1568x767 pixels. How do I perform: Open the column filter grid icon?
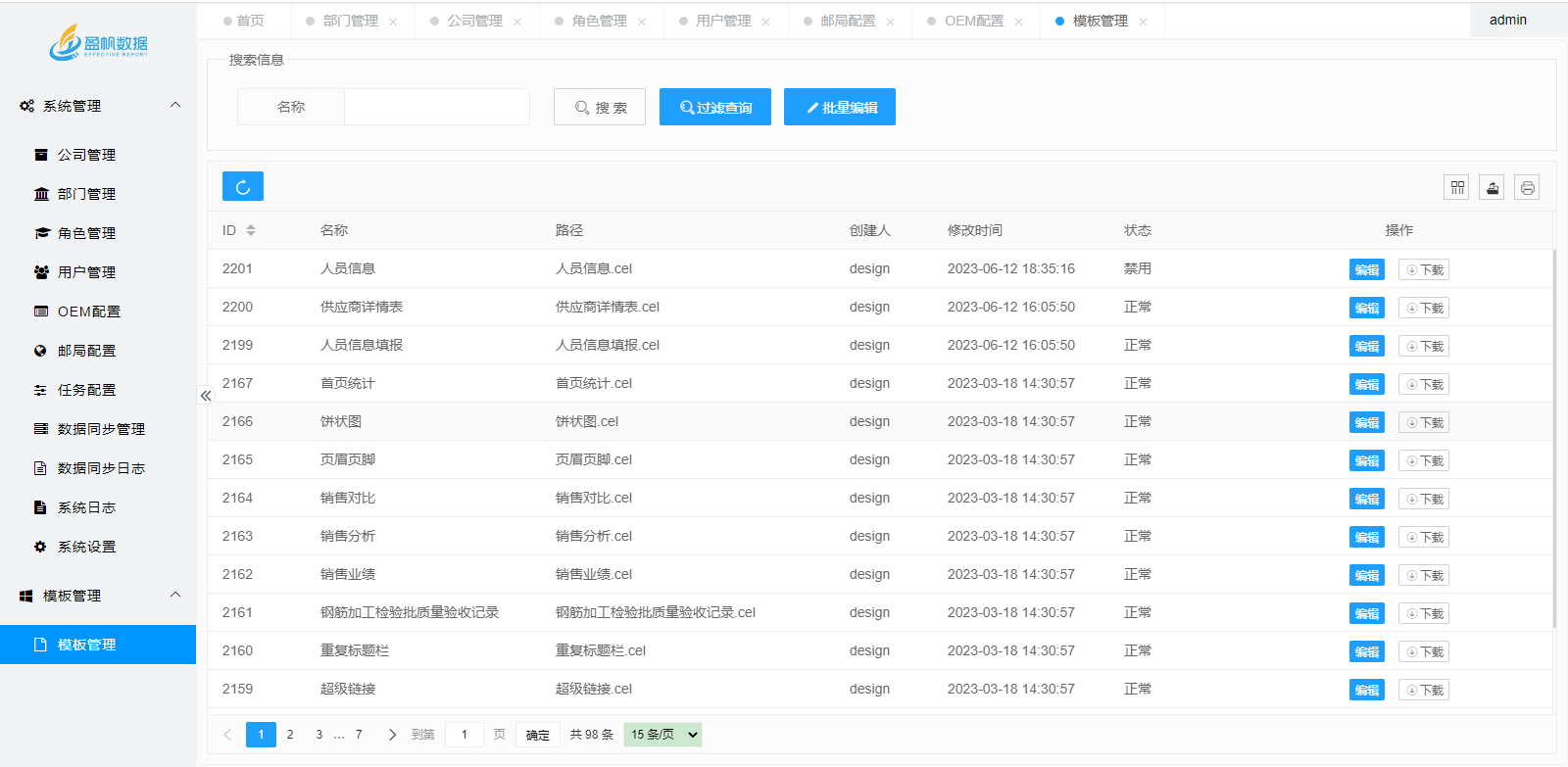click(x=1457, y=187)
